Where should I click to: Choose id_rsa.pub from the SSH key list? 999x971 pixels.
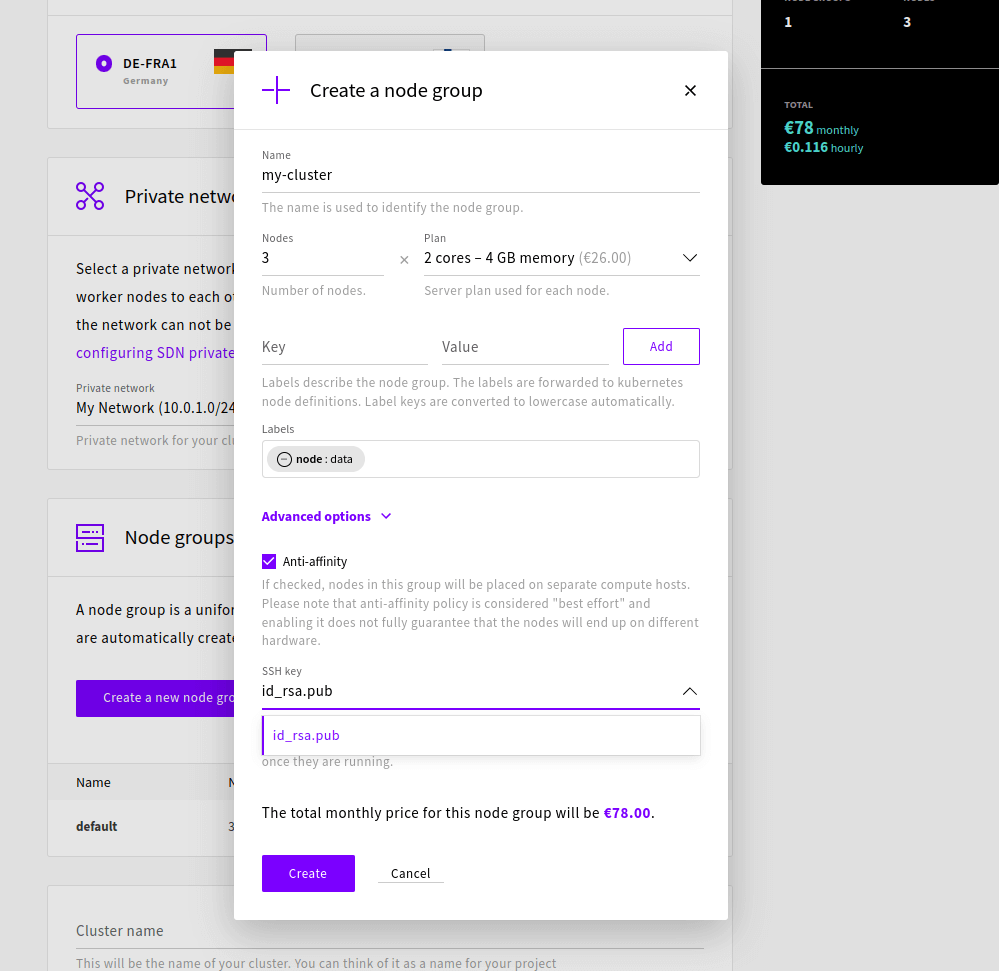pos(481,736)
